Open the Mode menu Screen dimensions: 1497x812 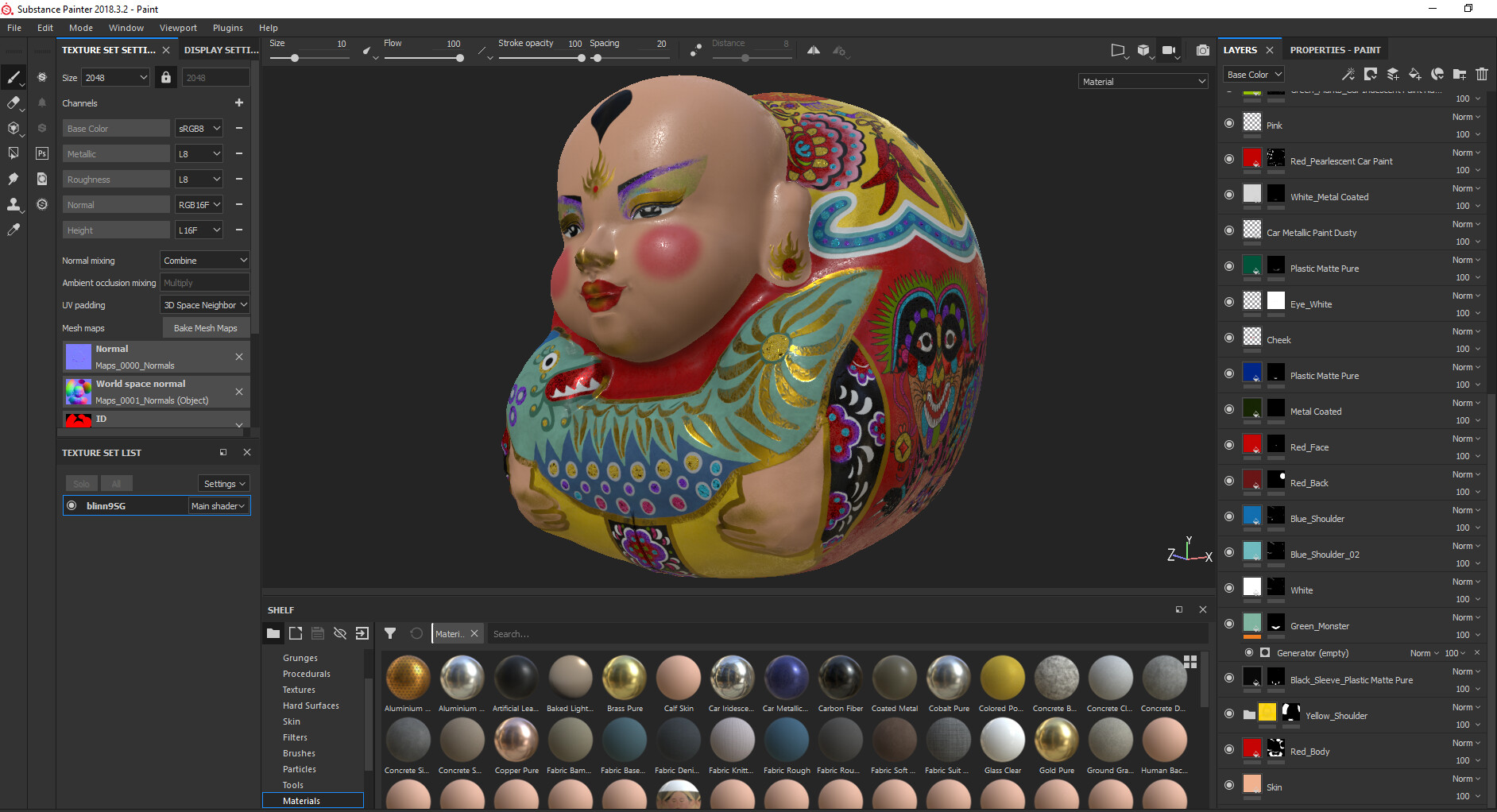pos(81,28)
